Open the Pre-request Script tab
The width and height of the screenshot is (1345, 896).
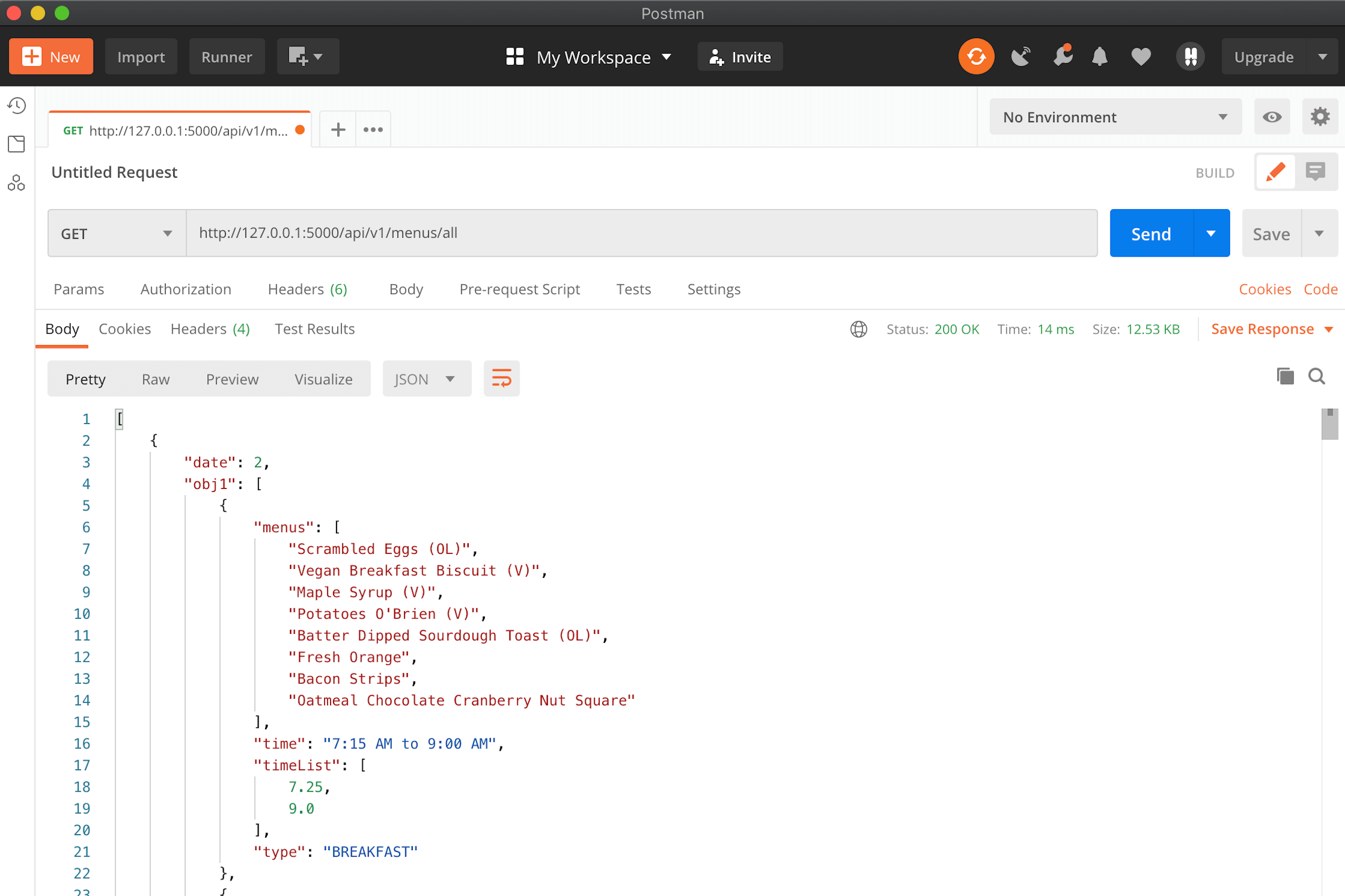[x=519, y=290]
